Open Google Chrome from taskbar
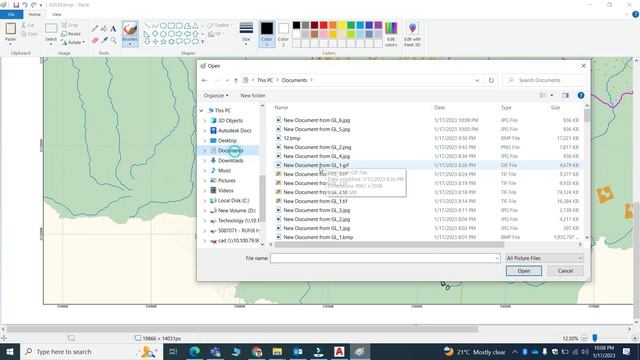 tap(257, 351)
